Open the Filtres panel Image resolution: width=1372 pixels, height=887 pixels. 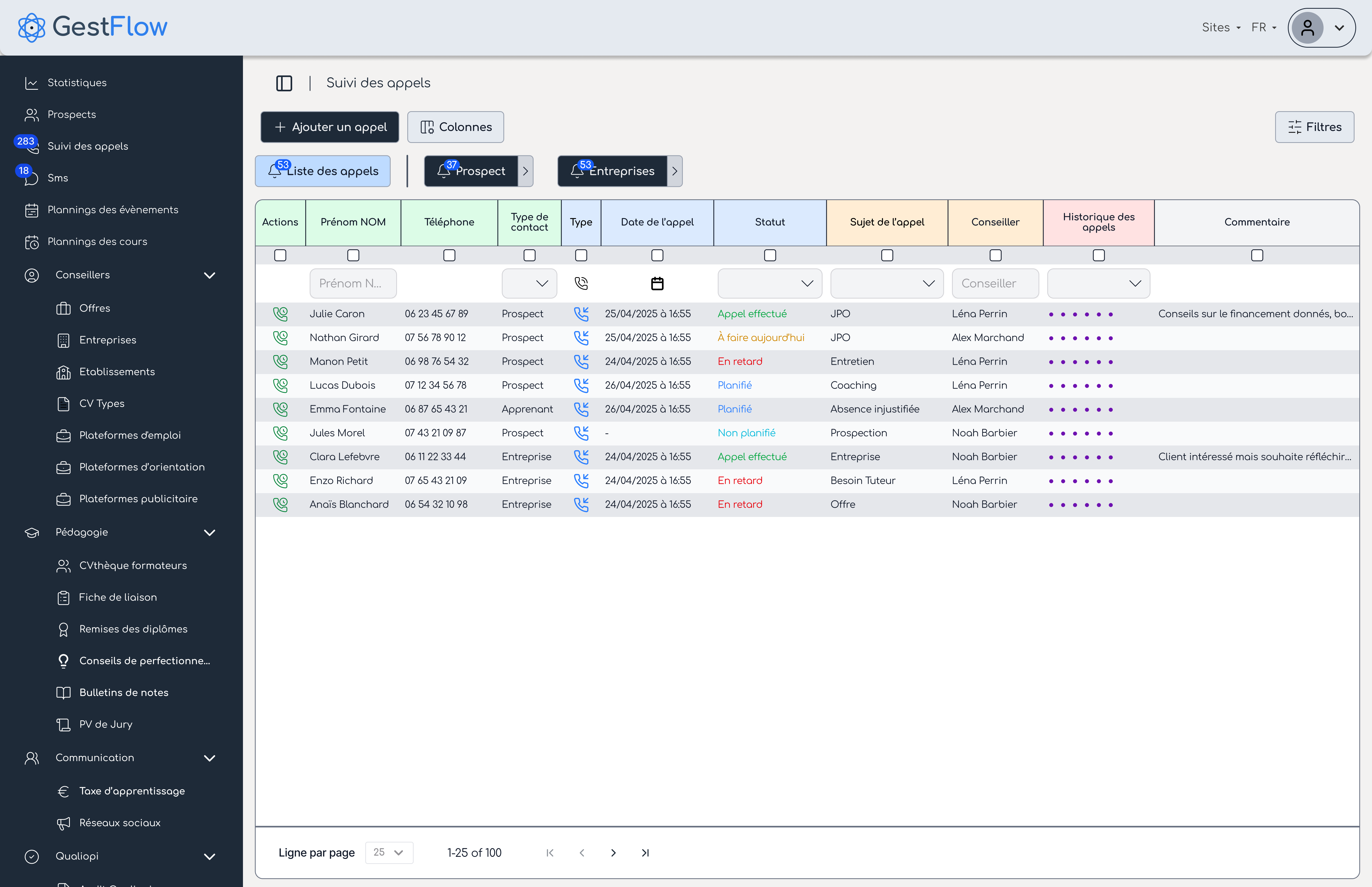[1314, 127]
